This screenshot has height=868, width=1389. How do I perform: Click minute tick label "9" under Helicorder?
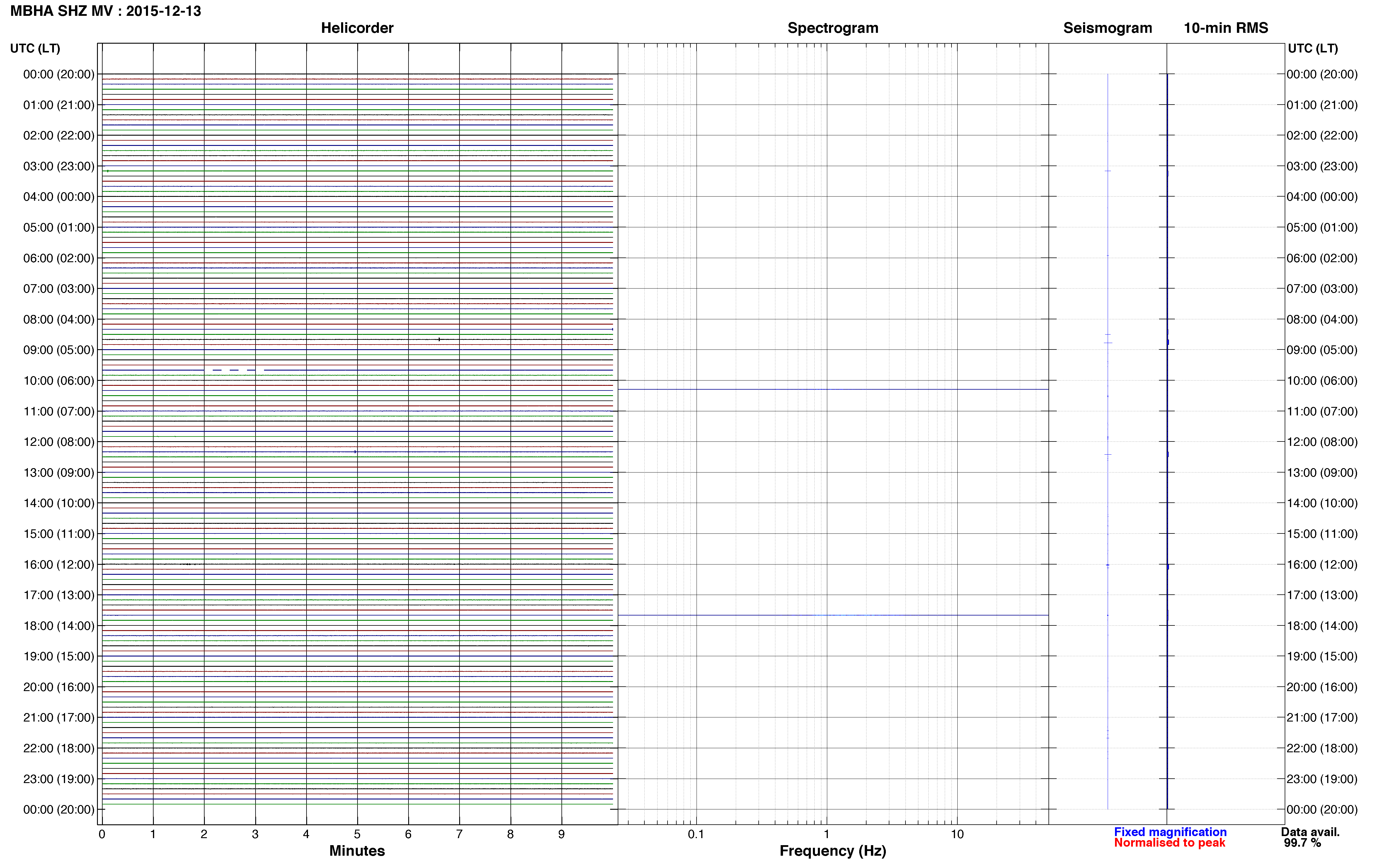(561, 834)
